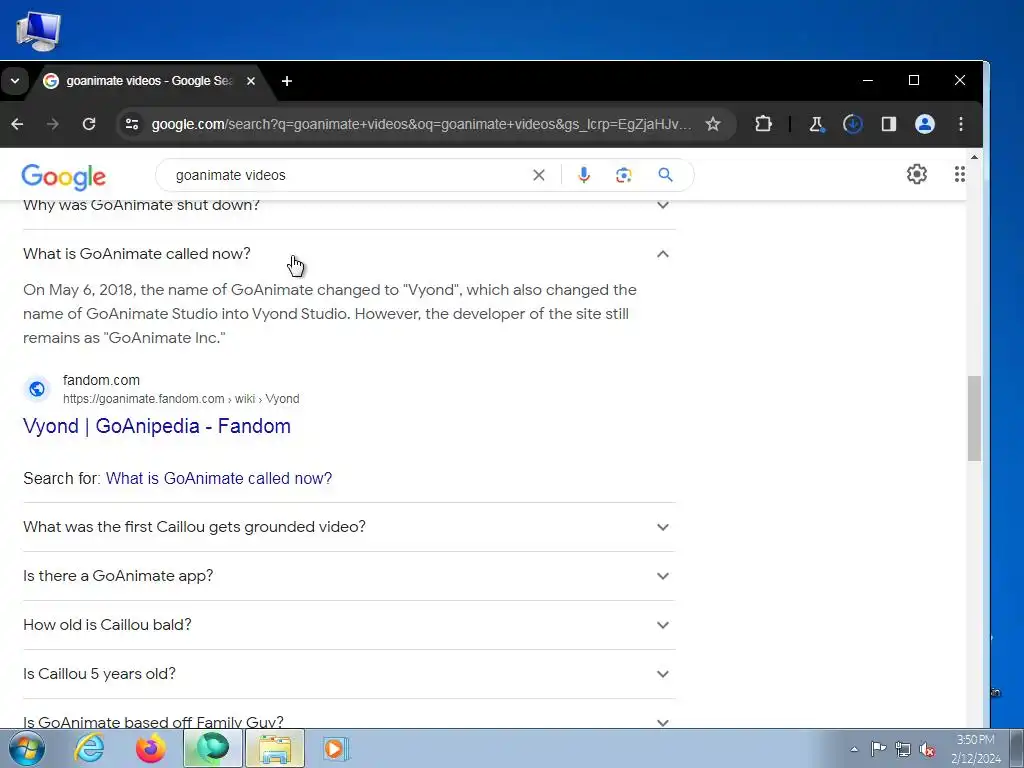The image size is (1024, 768).
Task: Open Vyond | GoAnipedia - Fandom link
Action: pyautogui.click(x=157, y=426)
